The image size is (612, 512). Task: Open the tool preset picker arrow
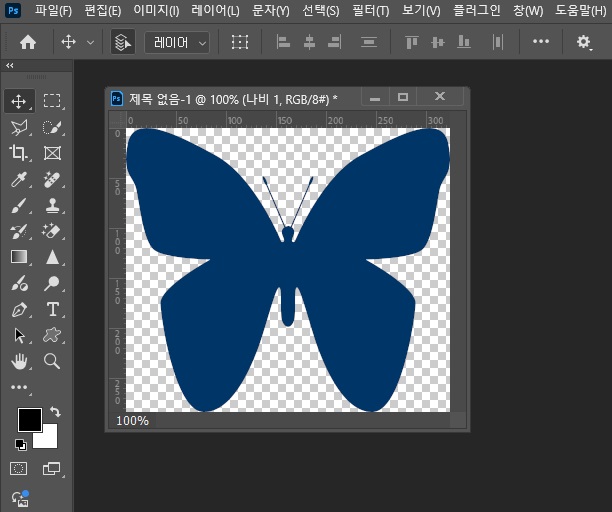pyautogui.click(x=90, y=42)
